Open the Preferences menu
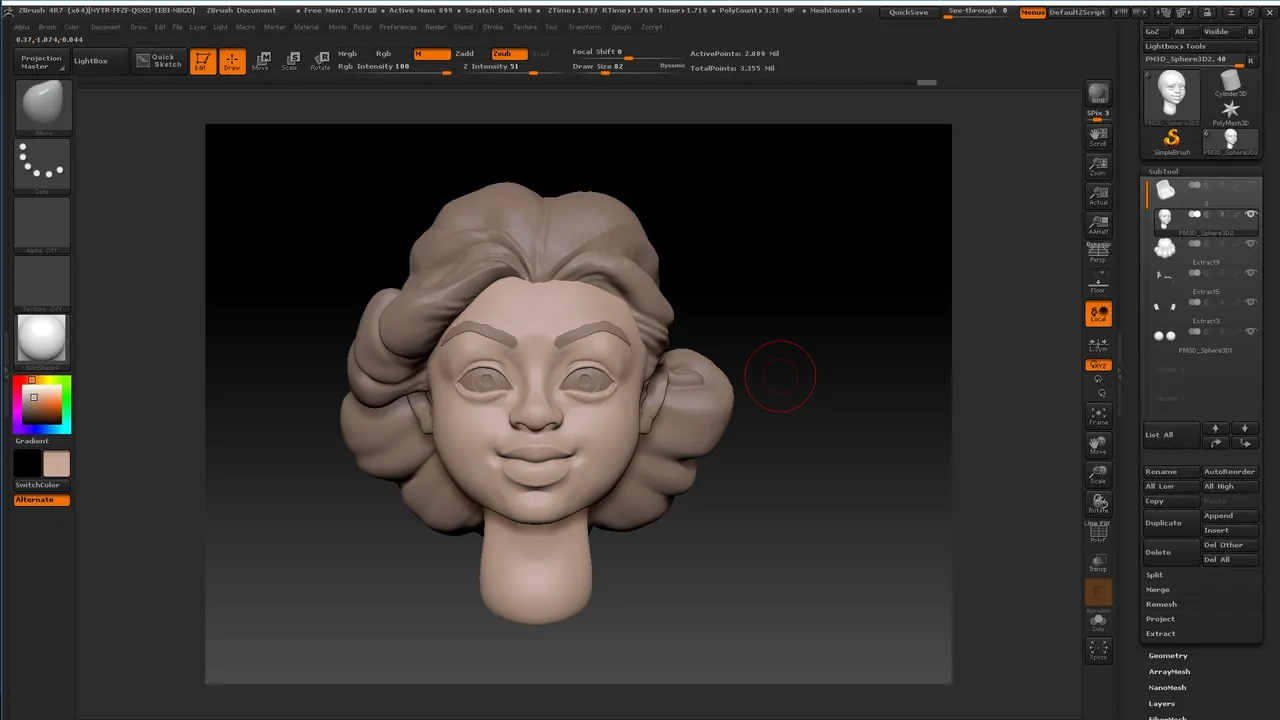The image size is (1280, 720). (398, 27)
